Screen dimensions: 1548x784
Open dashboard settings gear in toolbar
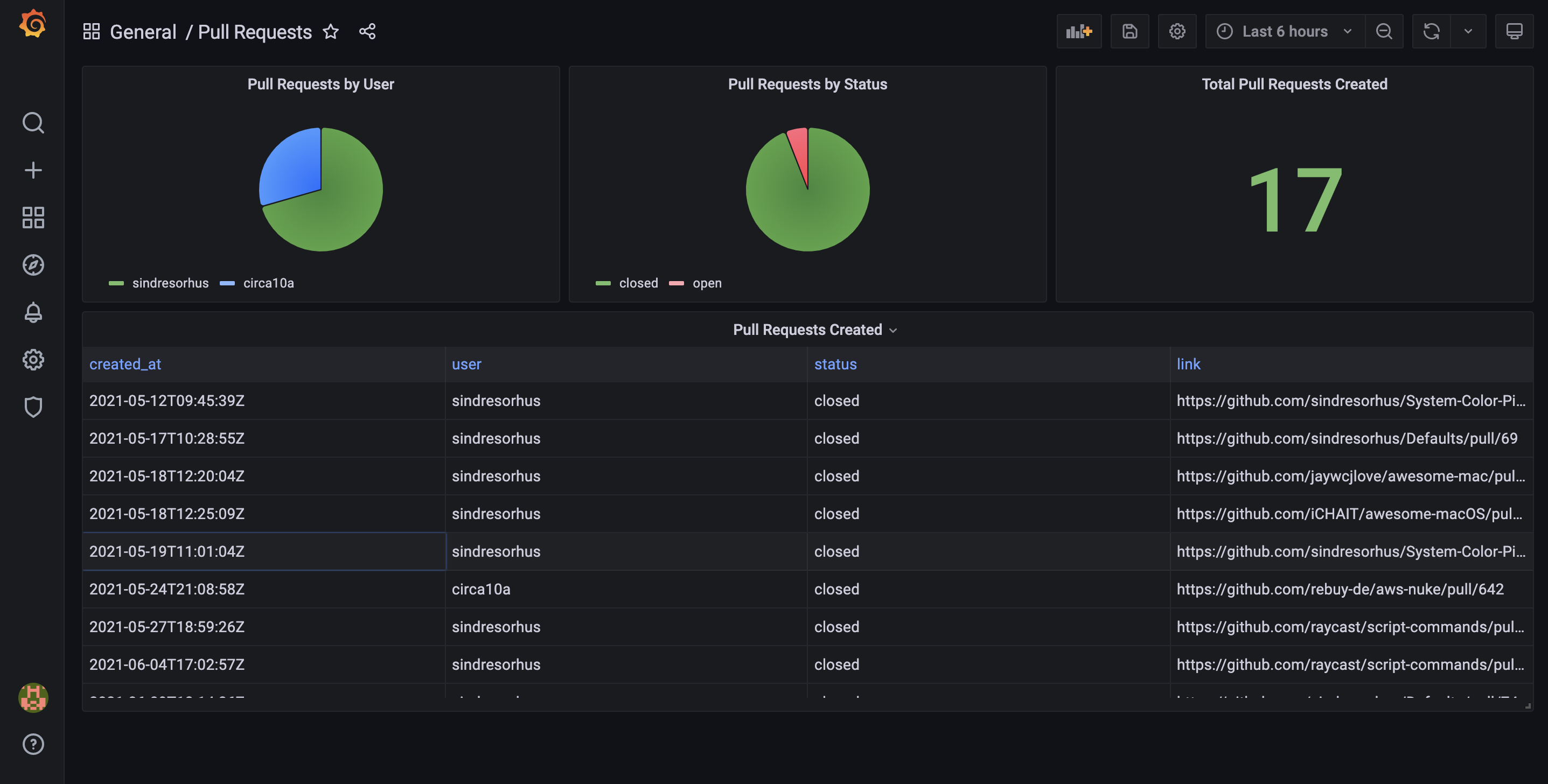(1177, 31)
